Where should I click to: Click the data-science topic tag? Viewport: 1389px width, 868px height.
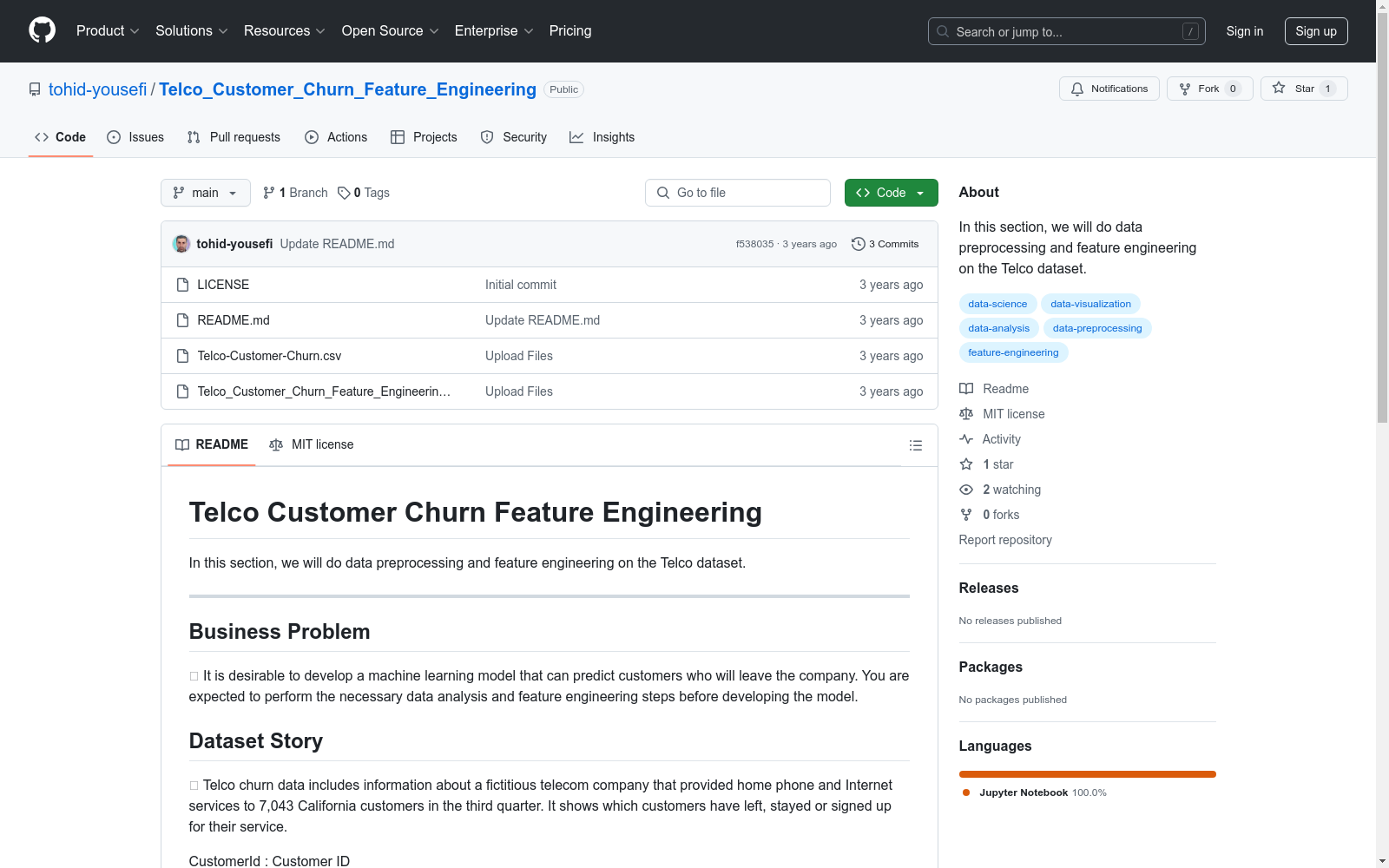(997, 304)
